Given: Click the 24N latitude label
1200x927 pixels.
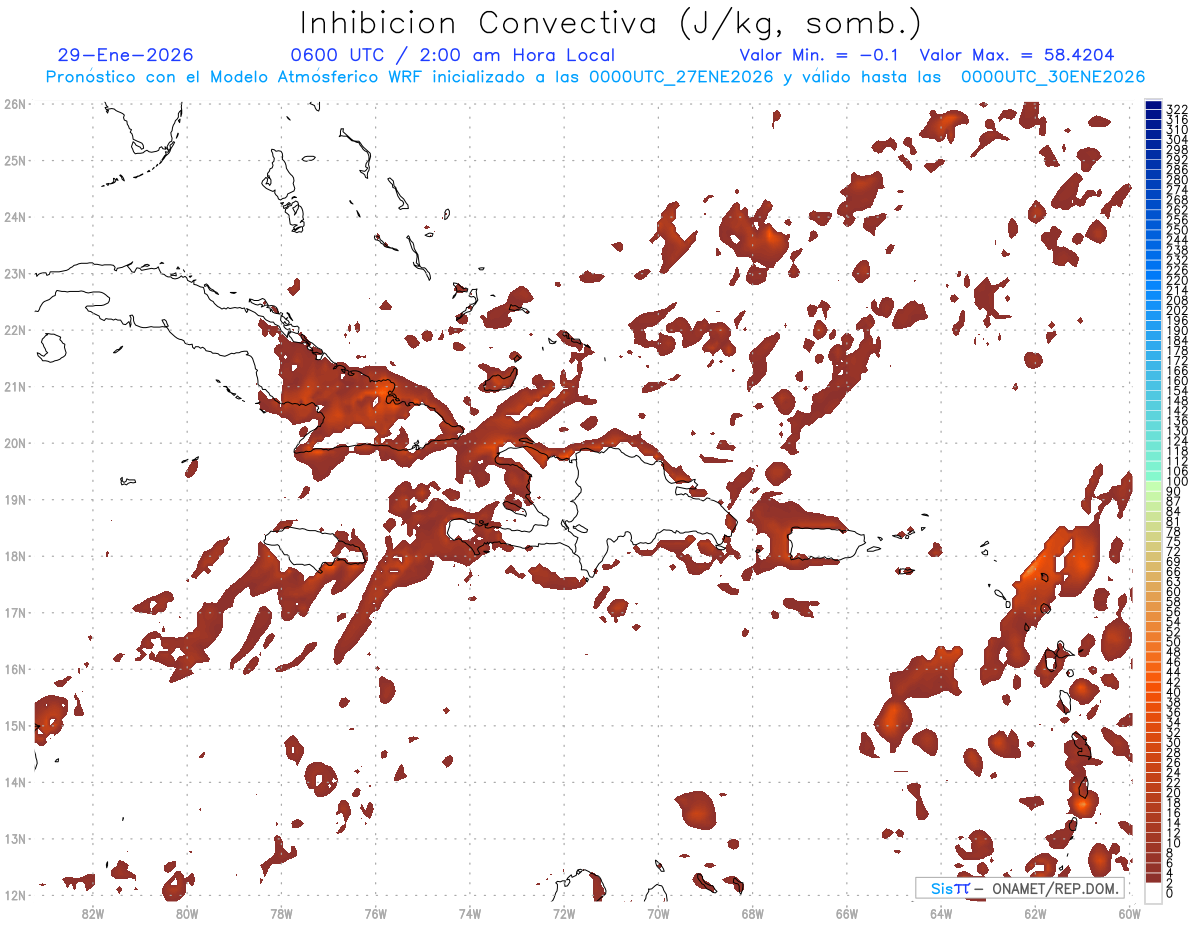Looking at the screenshot, I should 15,217.
